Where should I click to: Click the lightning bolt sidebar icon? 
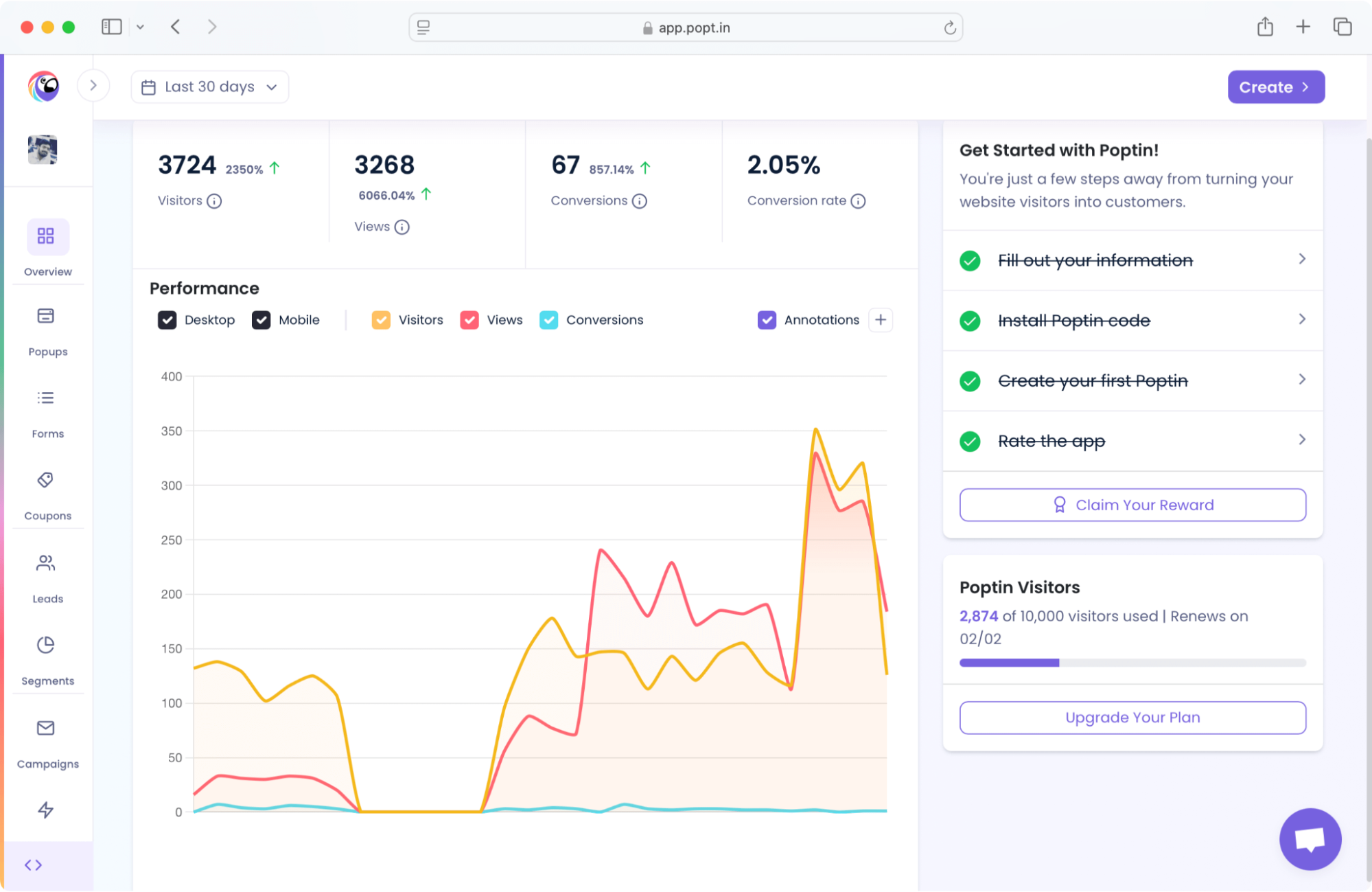point(47,810)
